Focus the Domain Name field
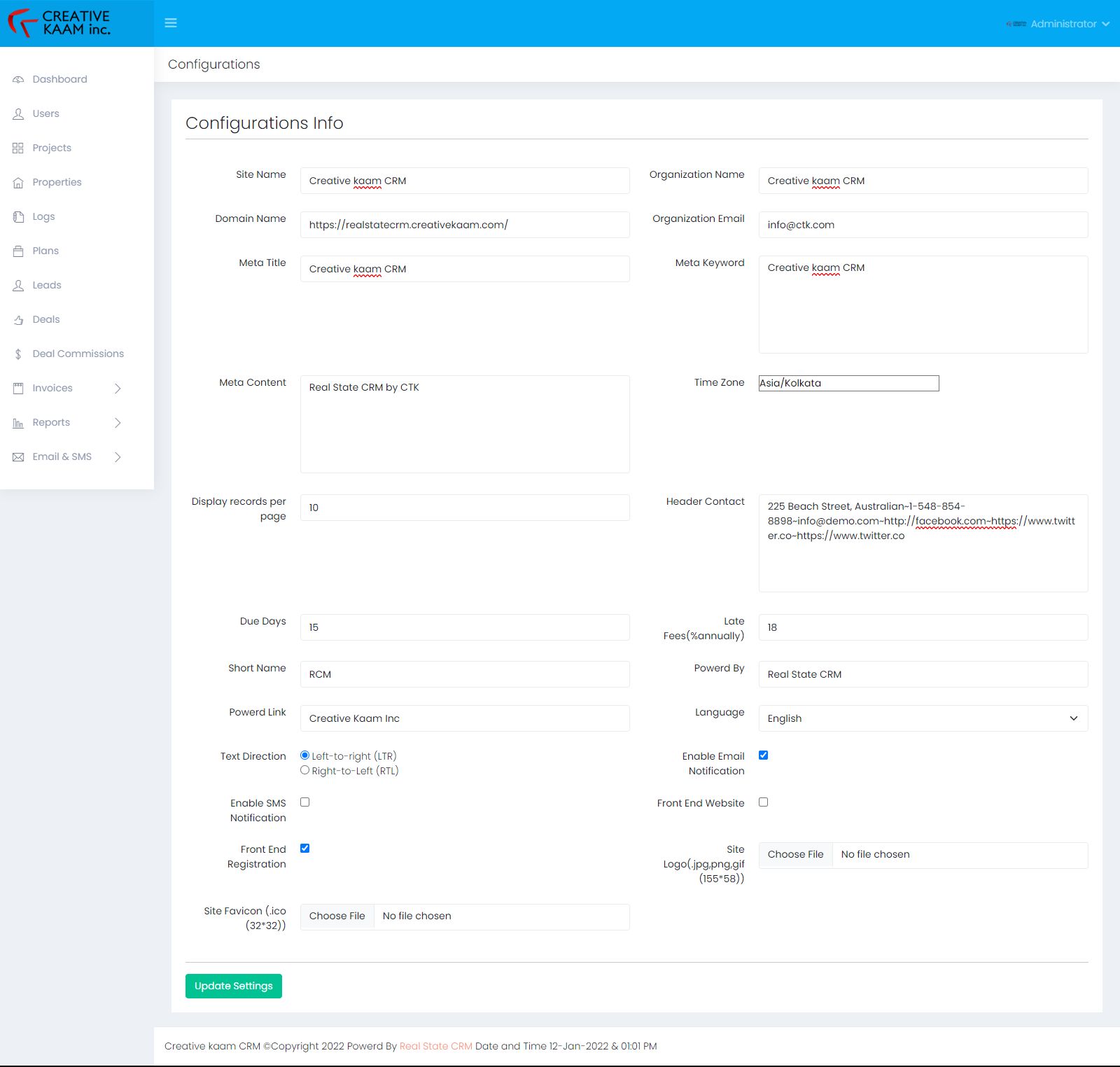Image resolution: width=1120 pixels, height=1067 pixels. pyautogui.click(x=465, y=225)
